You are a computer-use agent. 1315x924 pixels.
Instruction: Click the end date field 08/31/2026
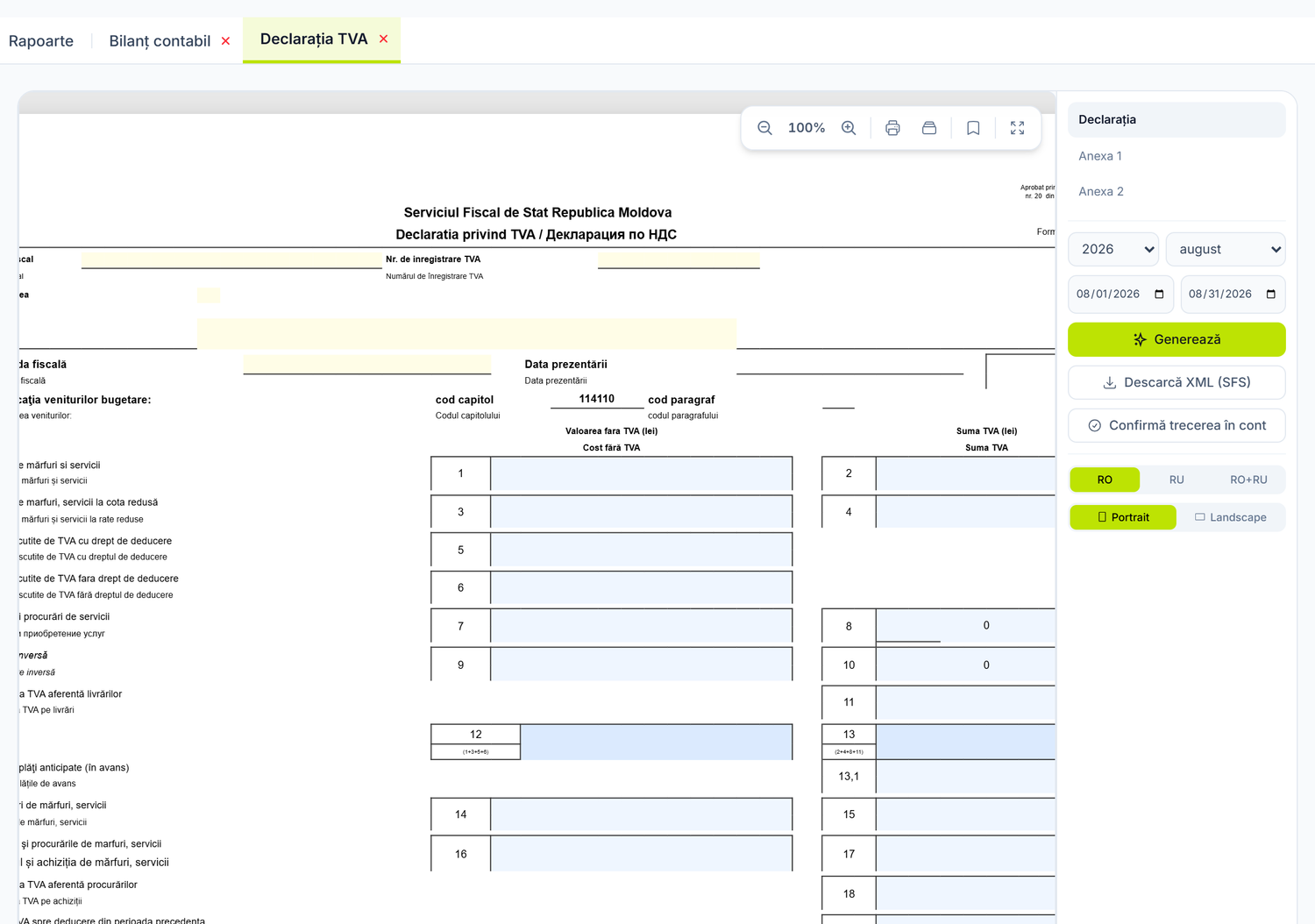1233,295
